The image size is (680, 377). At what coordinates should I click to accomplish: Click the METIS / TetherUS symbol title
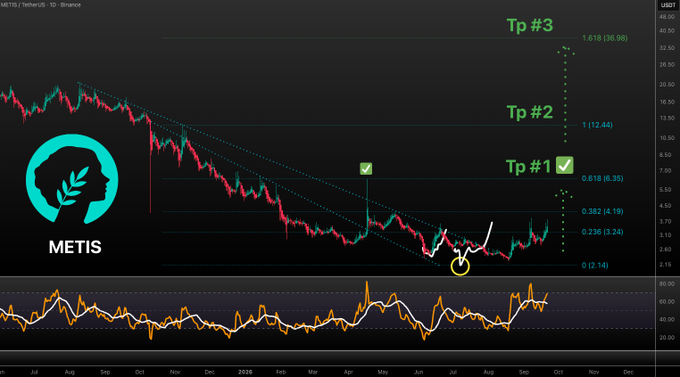pyautogui.click(x=41, y=5)
